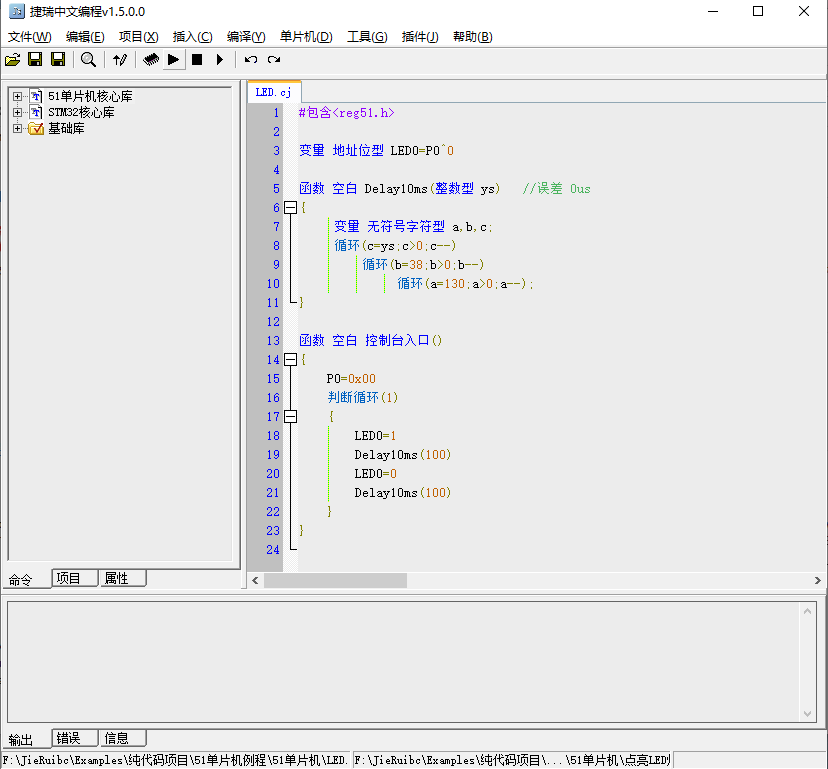Expand the 基础库 tree node
Image resolution: width=828 pixels, height=769 pixels.
click(17, 129)
